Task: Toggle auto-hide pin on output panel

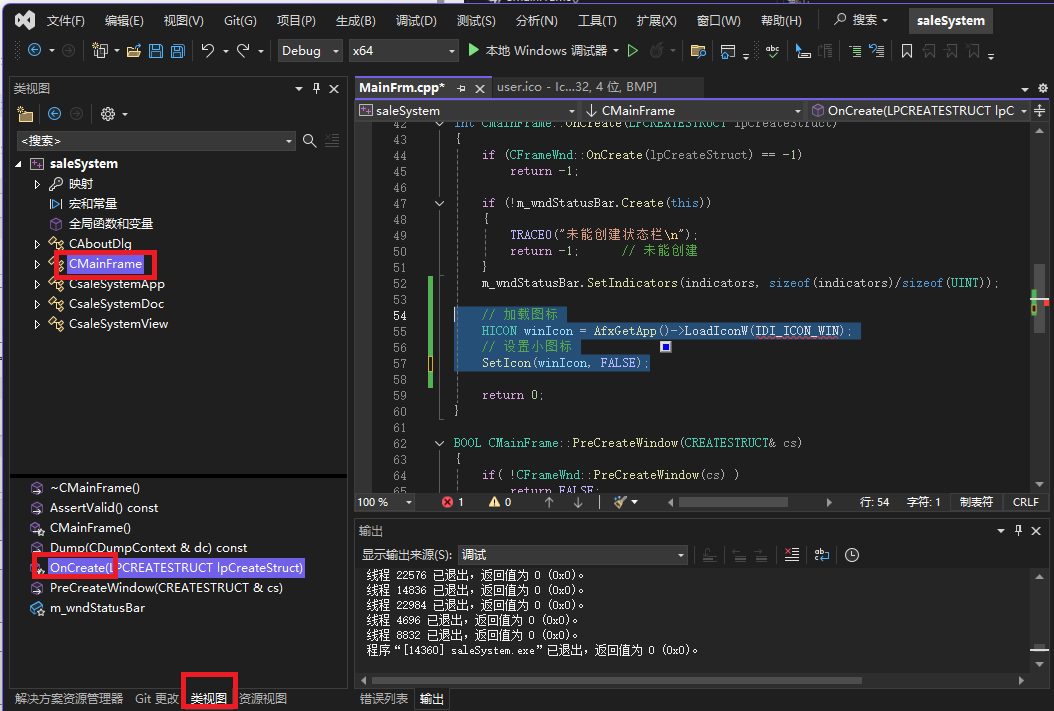Action: (1020, 531)
